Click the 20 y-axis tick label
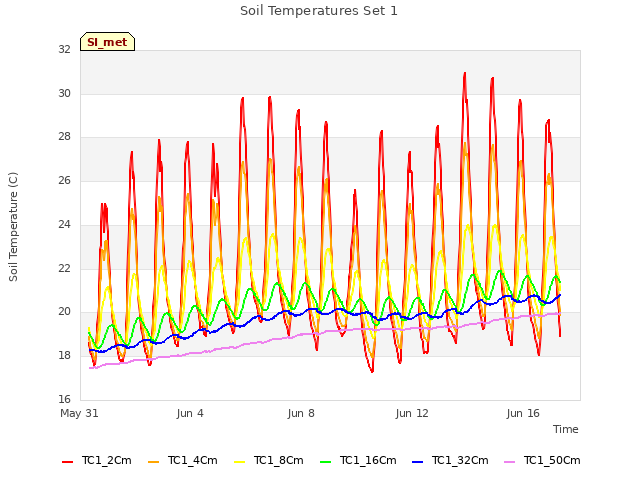Image resolution: width=640 pixels, height=480 pixels. point(64,312)
